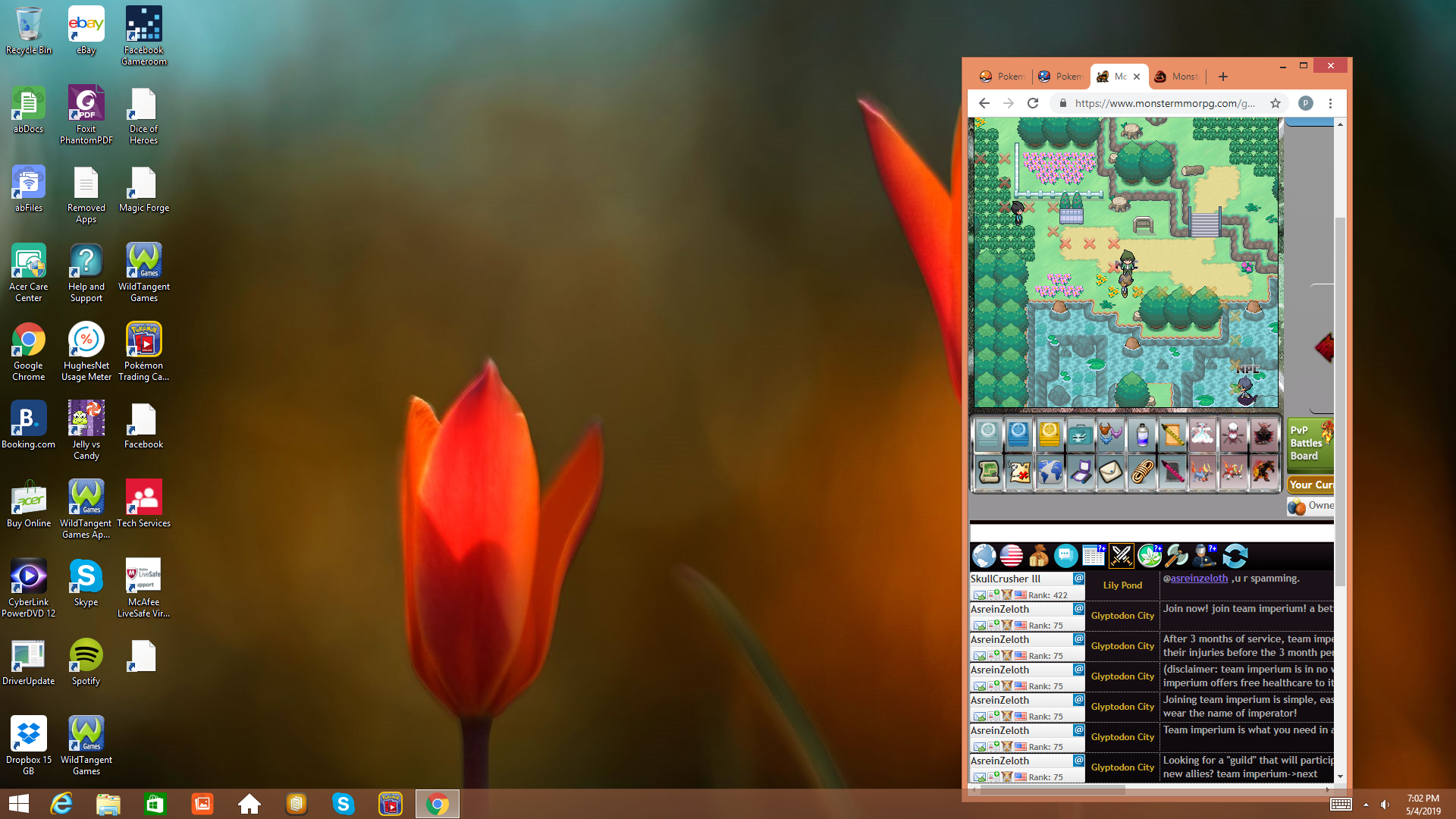Viewport: 1456px width, 819px height.
Task: Click the battle axe chat icon
Action: [1176, 556]
